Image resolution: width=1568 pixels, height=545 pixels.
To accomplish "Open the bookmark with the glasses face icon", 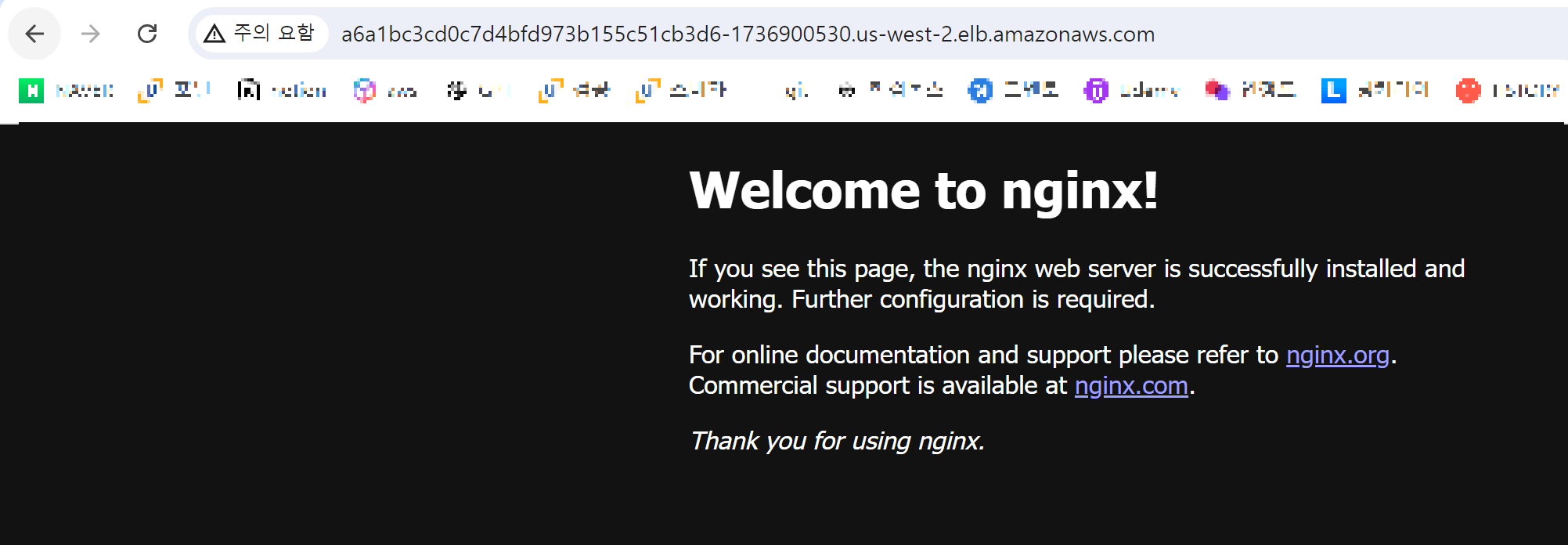I will tap(890, 91).
